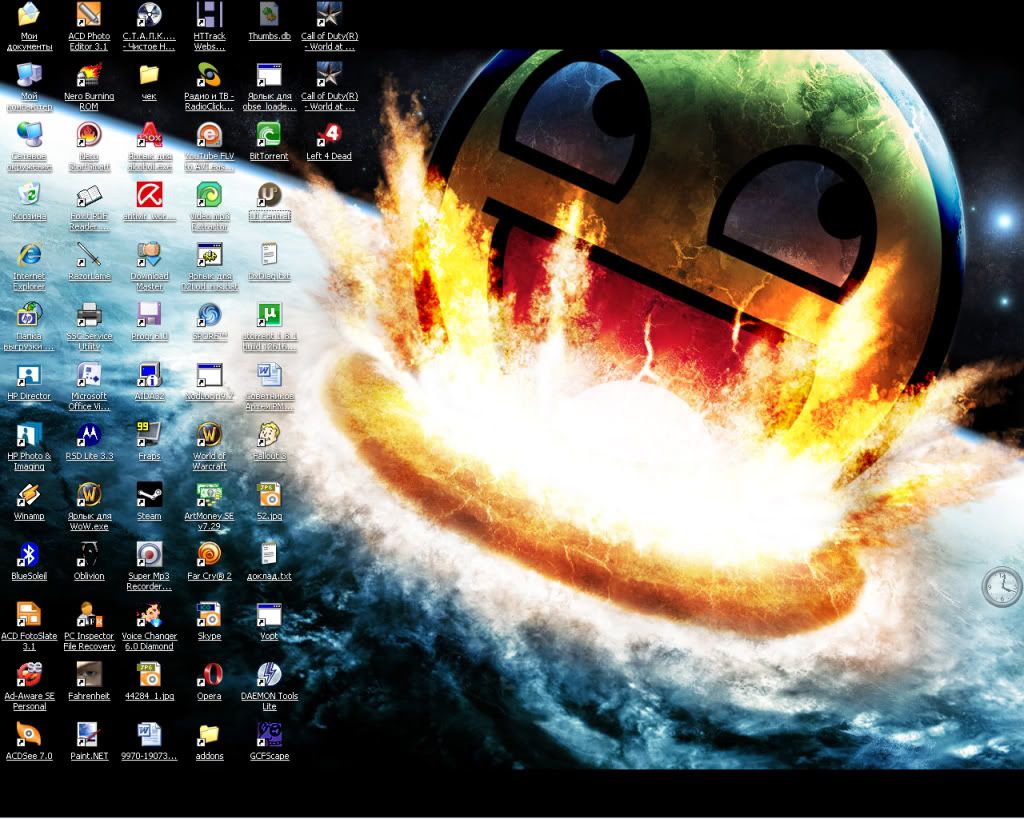The image size is (1024, 819).
Task: Open the Ad-Aware SE Personal icon
Action: tap(29, 675)
